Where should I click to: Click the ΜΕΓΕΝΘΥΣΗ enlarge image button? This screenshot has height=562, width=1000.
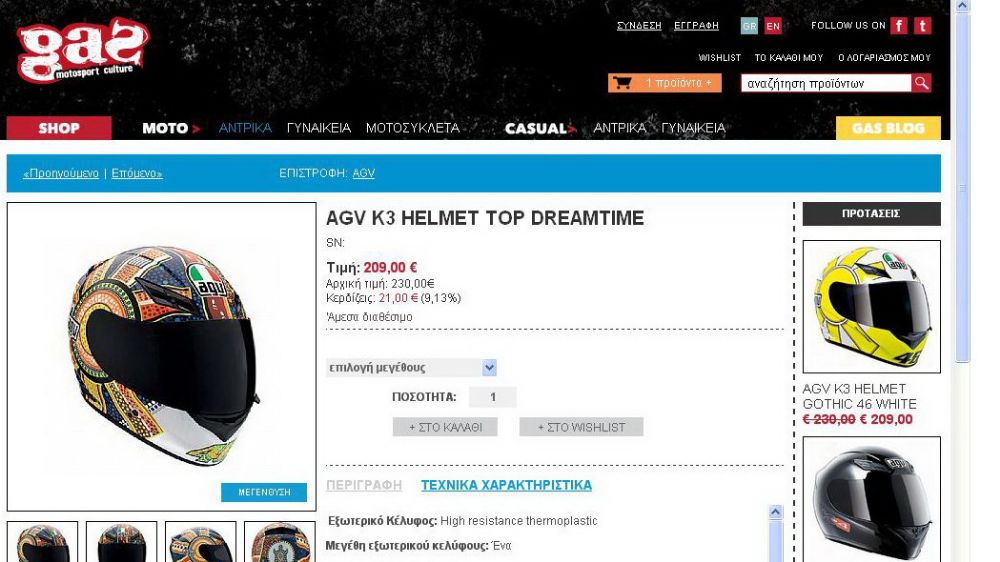264,492
